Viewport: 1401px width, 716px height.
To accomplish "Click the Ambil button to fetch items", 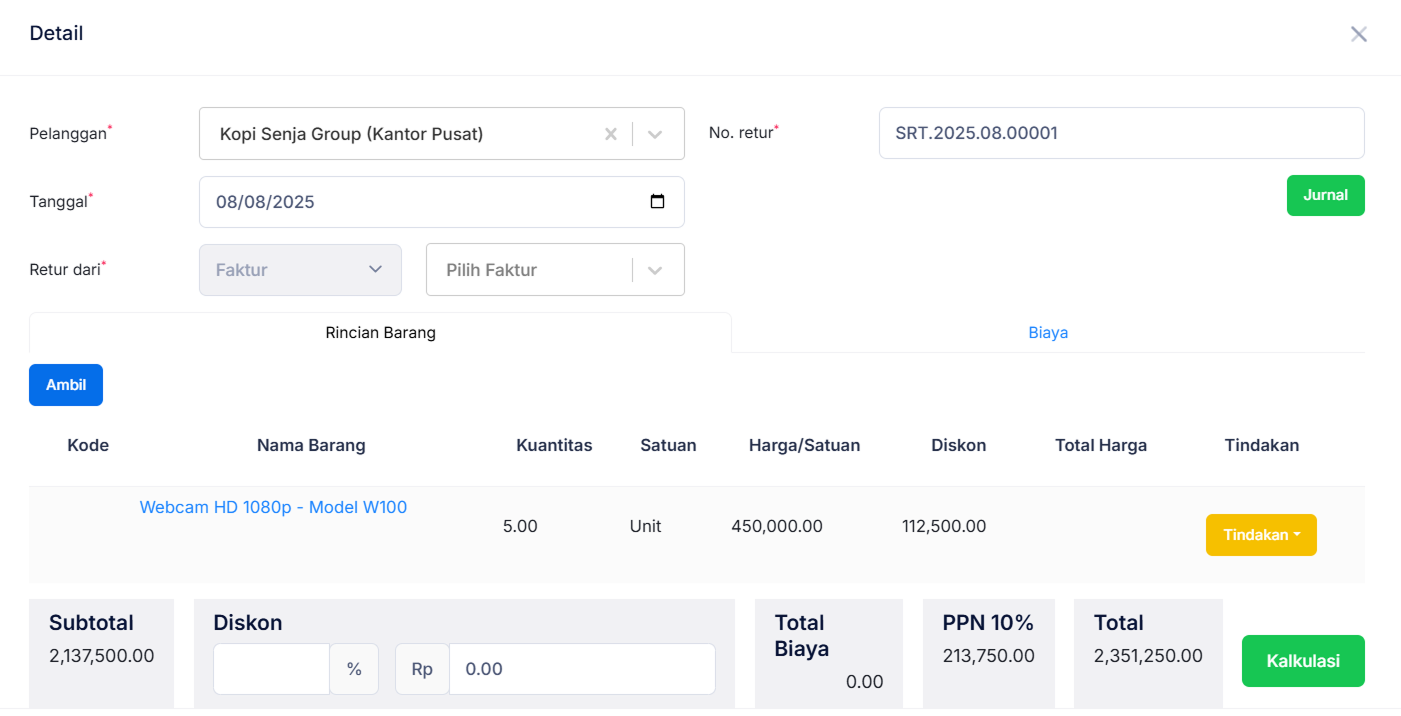I will (65, 384).
